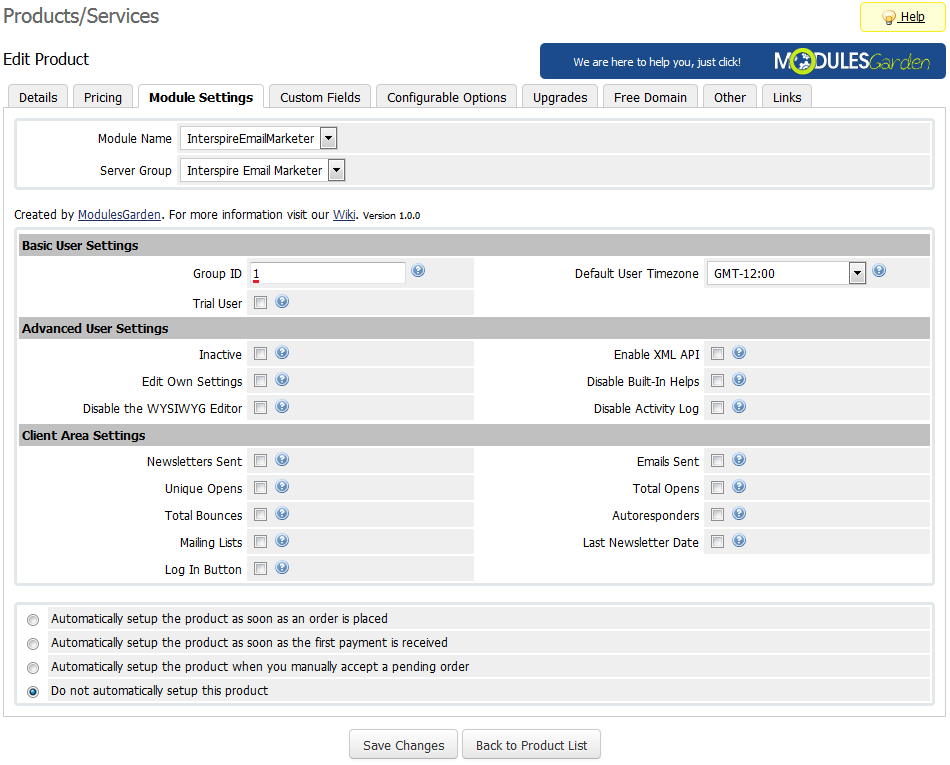Screen dimensions: 950x765
Task: Show help for Last Newsletter Date
Action: [x=739, y=541]
